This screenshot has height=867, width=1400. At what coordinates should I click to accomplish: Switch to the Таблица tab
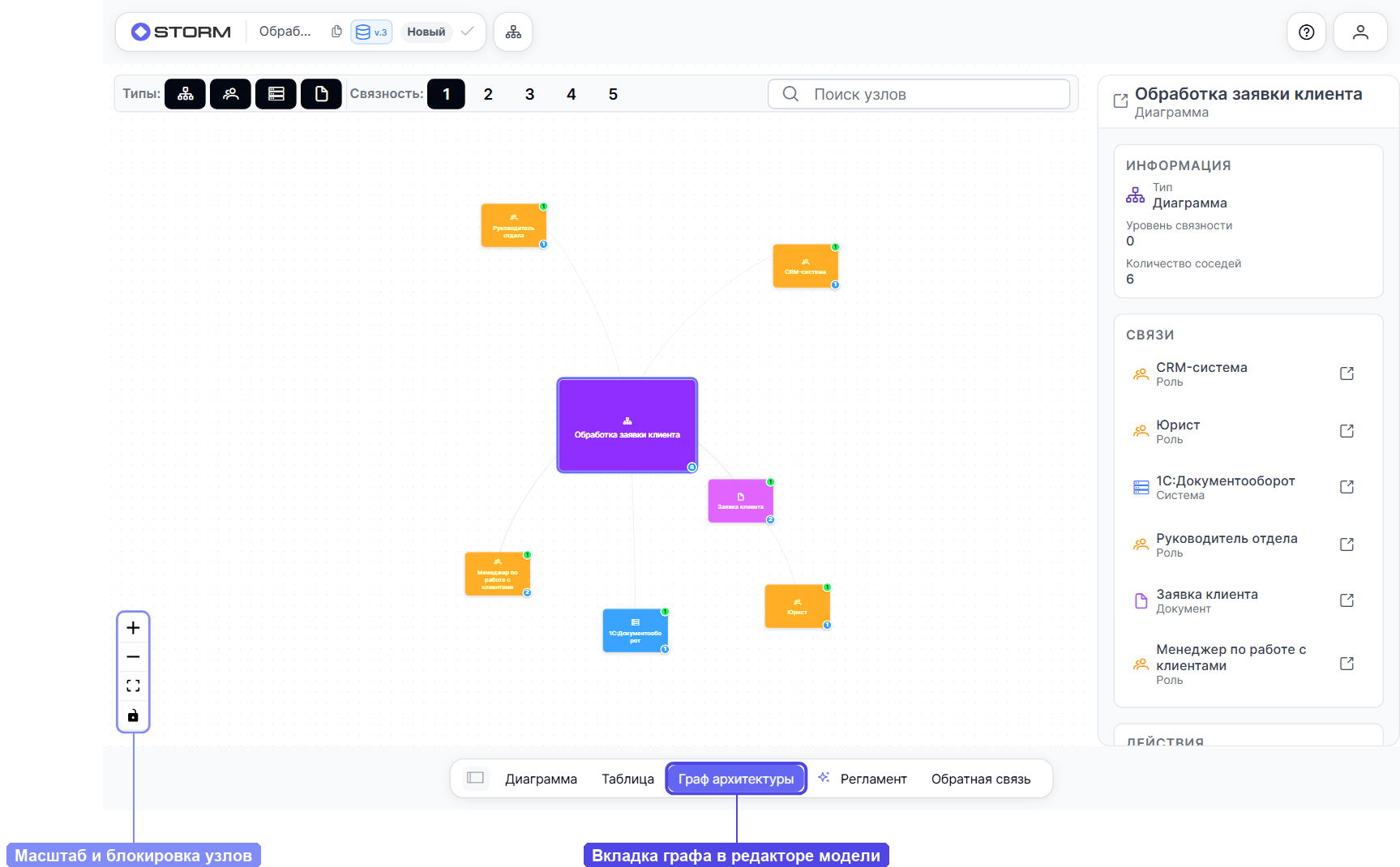[x=627, y=779]
